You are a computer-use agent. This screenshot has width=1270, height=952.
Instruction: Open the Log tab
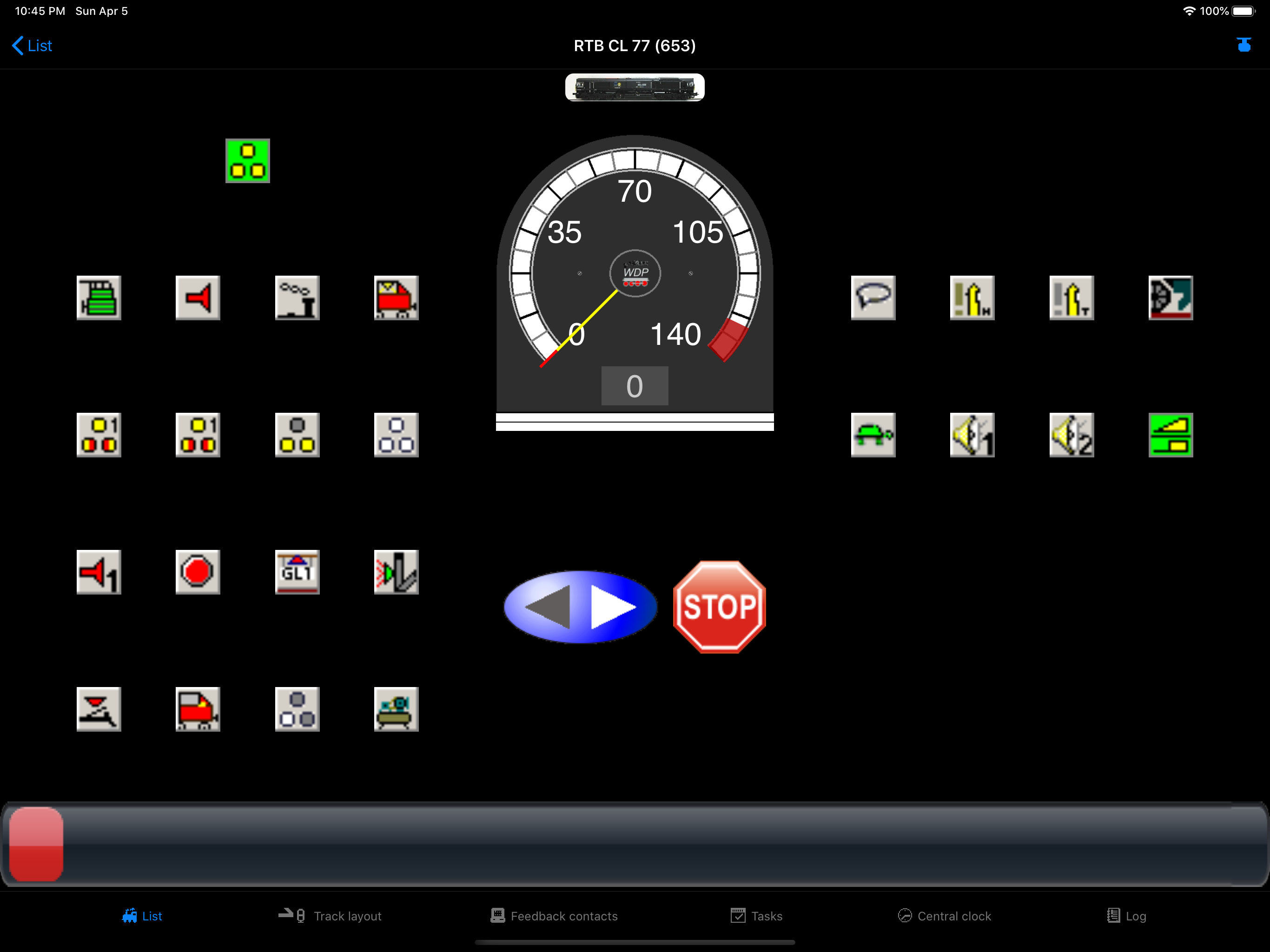pos(1126,916)
